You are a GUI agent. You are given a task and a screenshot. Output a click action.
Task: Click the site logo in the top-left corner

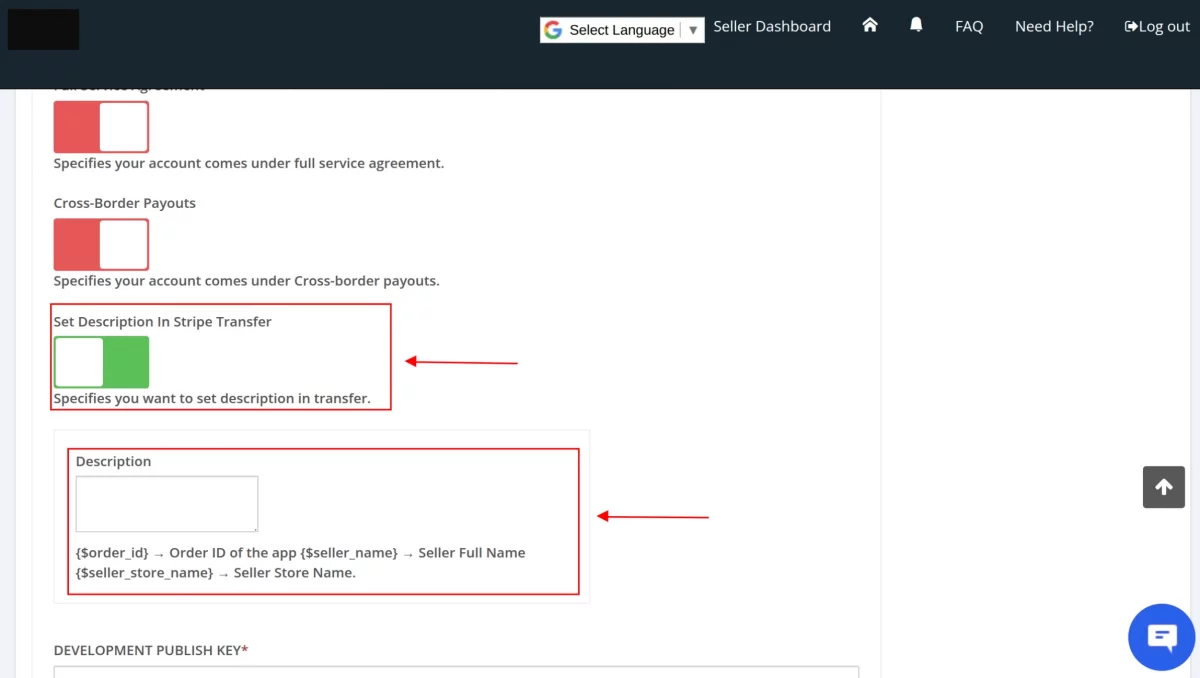42,29
